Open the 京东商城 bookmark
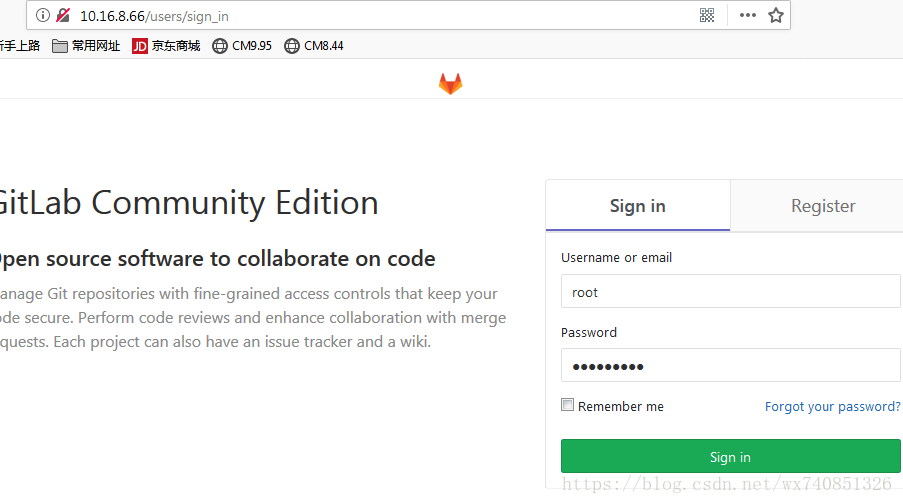The width and height of the screenshot is (903, 504). point(166,46)
